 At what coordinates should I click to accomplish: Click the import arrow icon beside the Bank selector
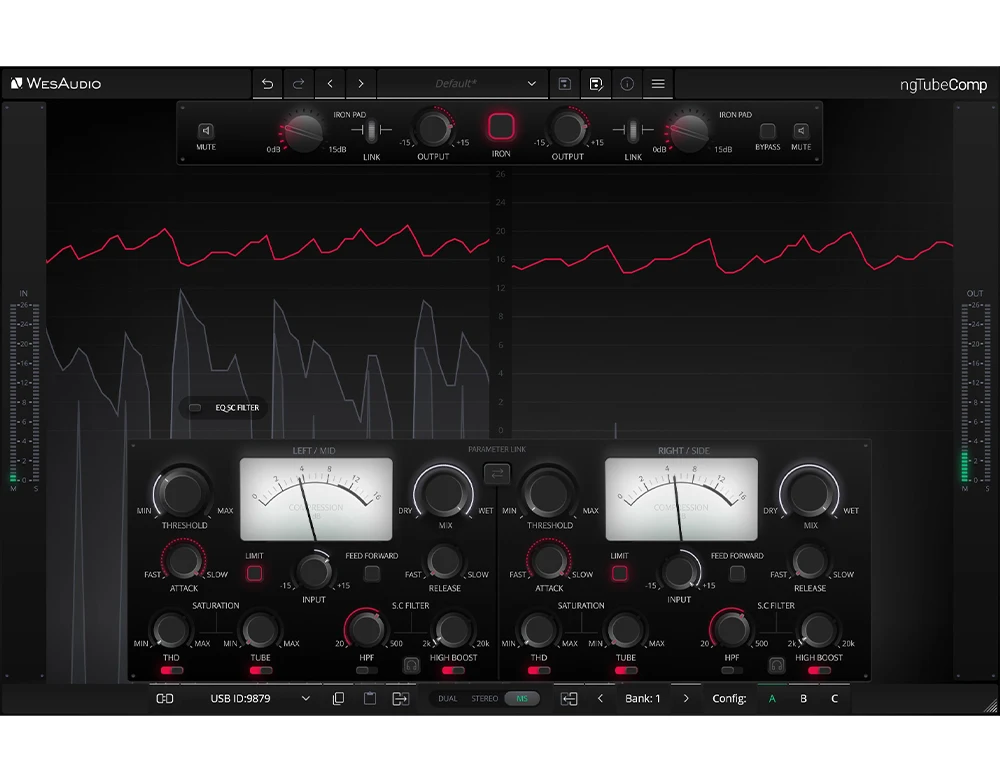[x=569, y=698]
